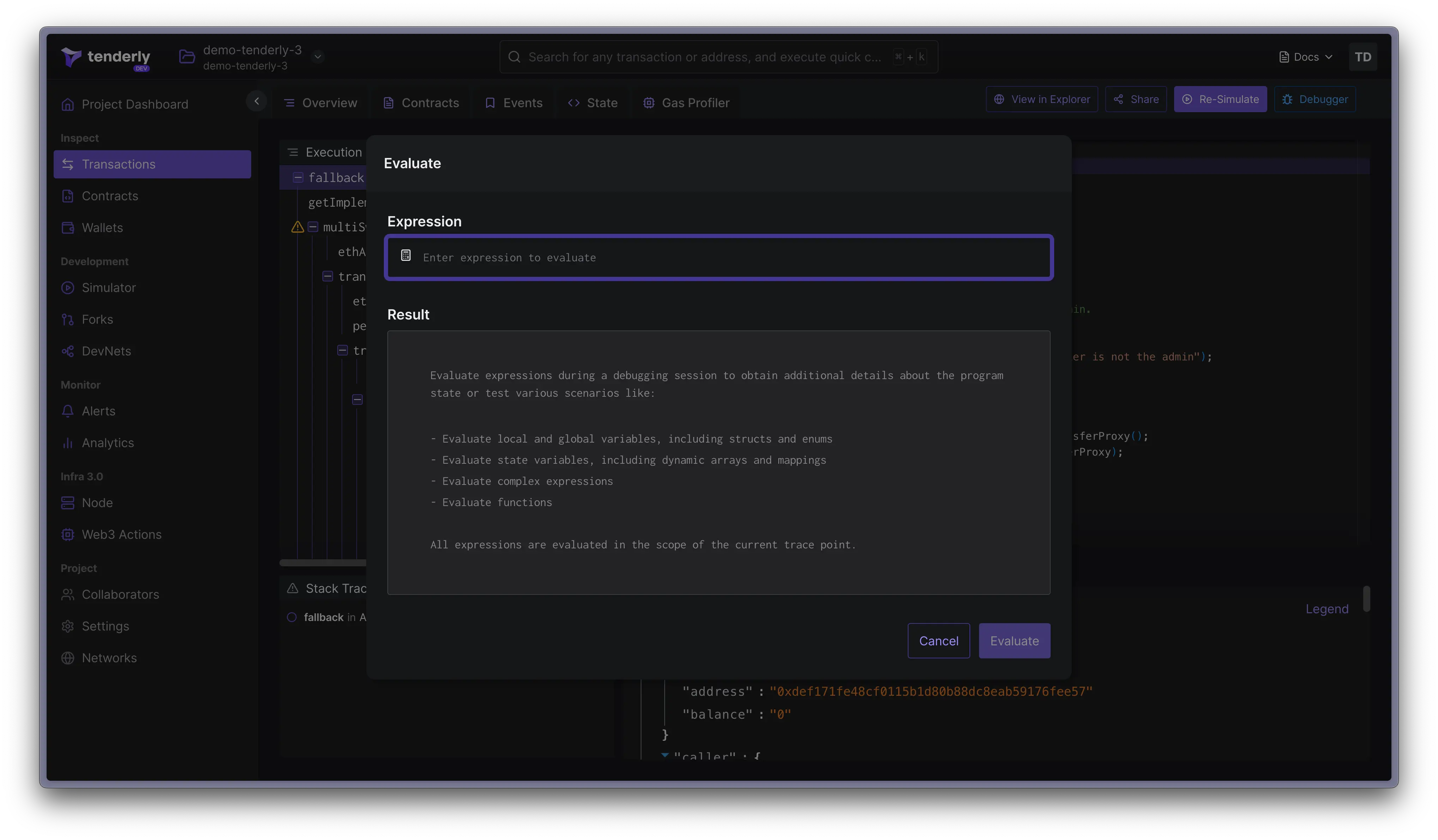
Task: Open the Legend link
Action: [x=1327, y=609]
